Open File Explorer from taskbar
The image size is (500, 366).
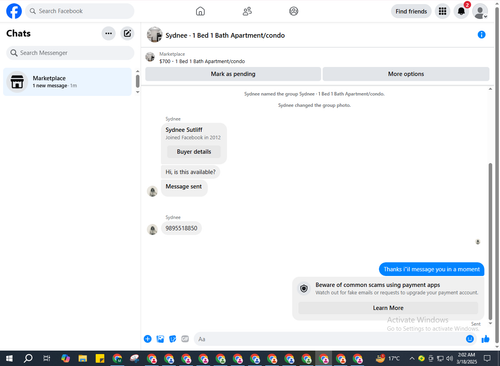[x=83, y=358]
